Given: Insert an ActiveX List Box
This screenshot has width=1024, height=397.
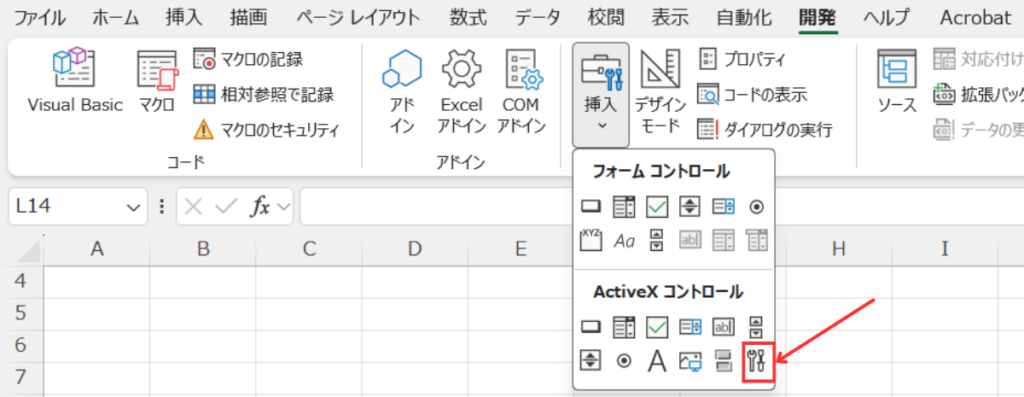Looking at the screenshot, I should click(x=690, y=326).
